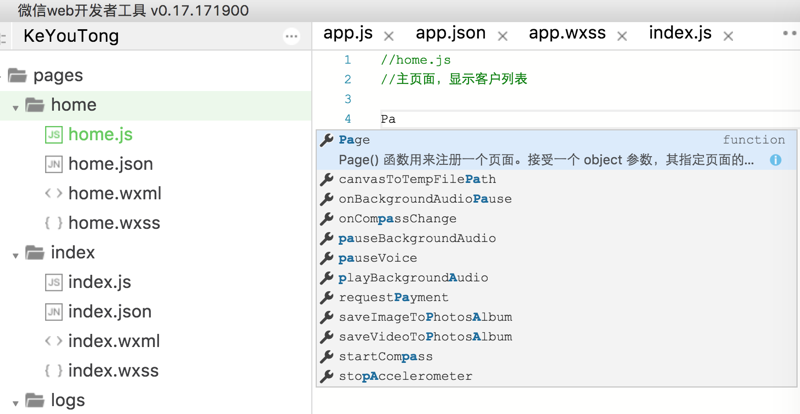Select the Page function suggestion
Screen dimensions: 800x414
pos(355,140)
